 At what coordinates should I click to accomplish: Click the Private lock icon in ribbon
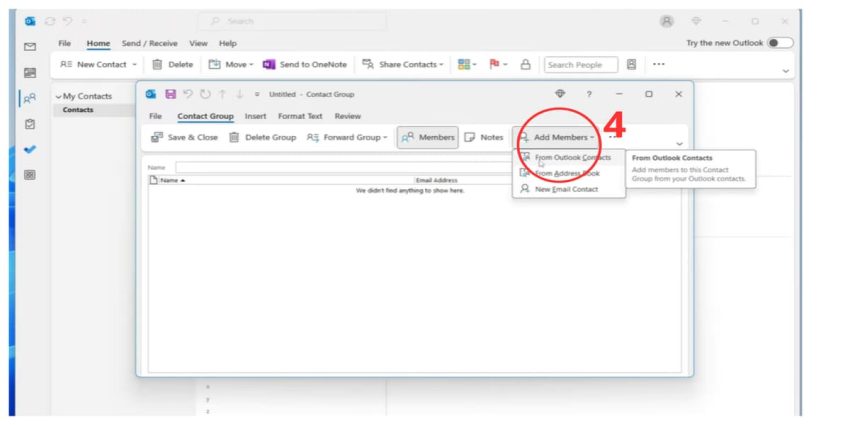click(525, 65)
